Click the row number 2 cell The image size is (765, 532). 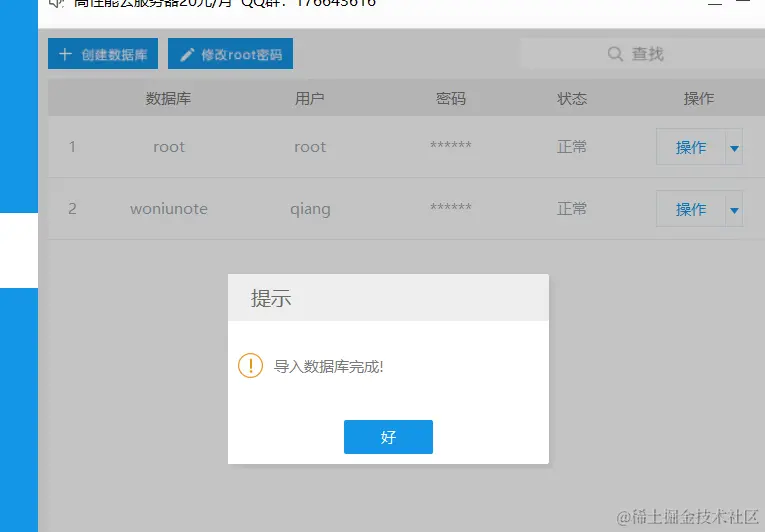[x=72, y=209]
